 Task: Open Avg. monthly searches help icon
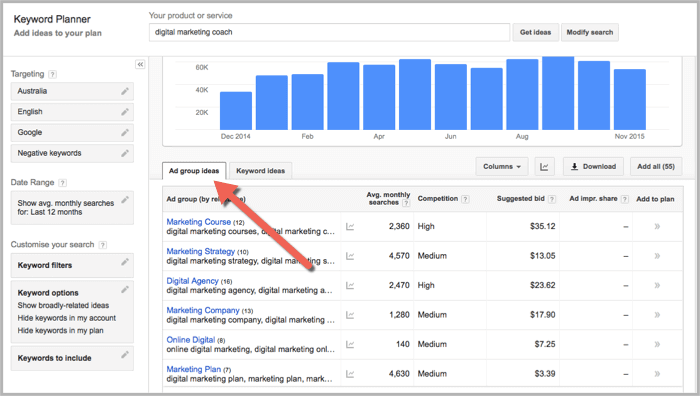coord(406,203)
